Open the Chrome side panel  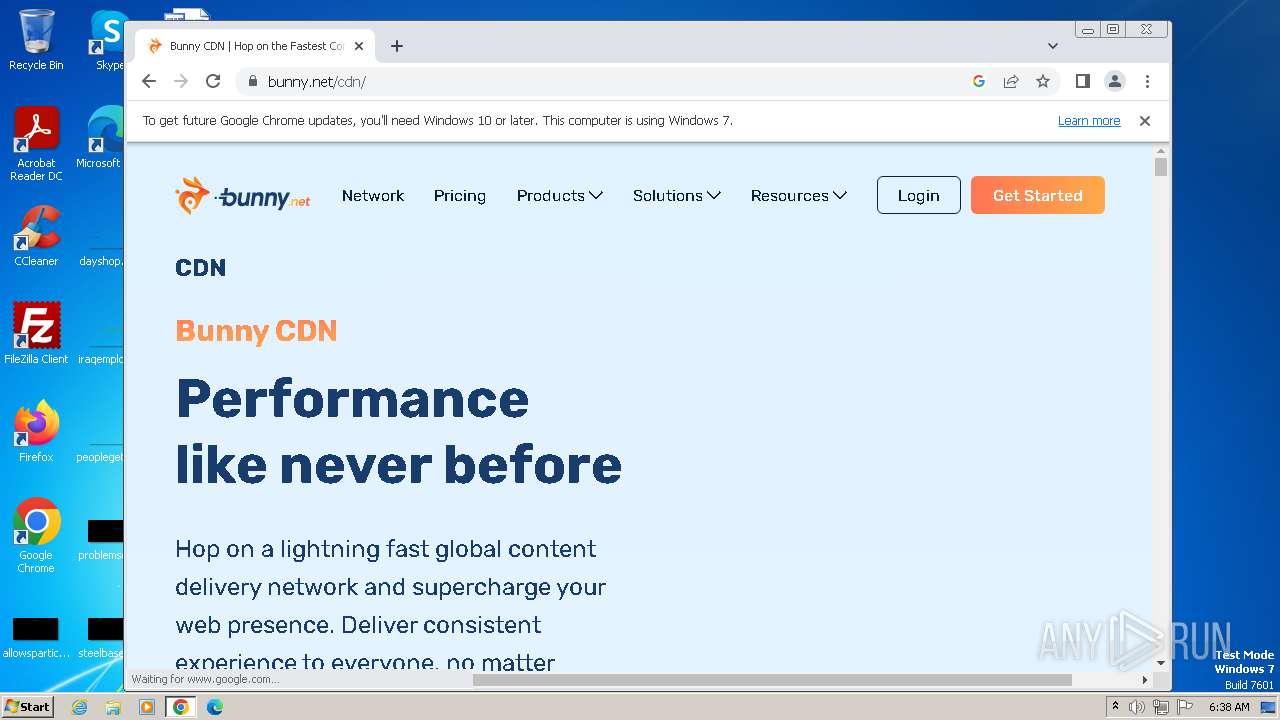coord(1083,82)
